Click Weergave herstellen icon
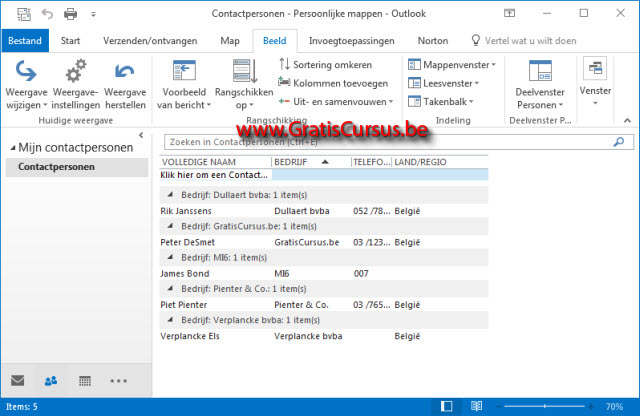The width and height of the screenshot is (640, 416). 124,71
